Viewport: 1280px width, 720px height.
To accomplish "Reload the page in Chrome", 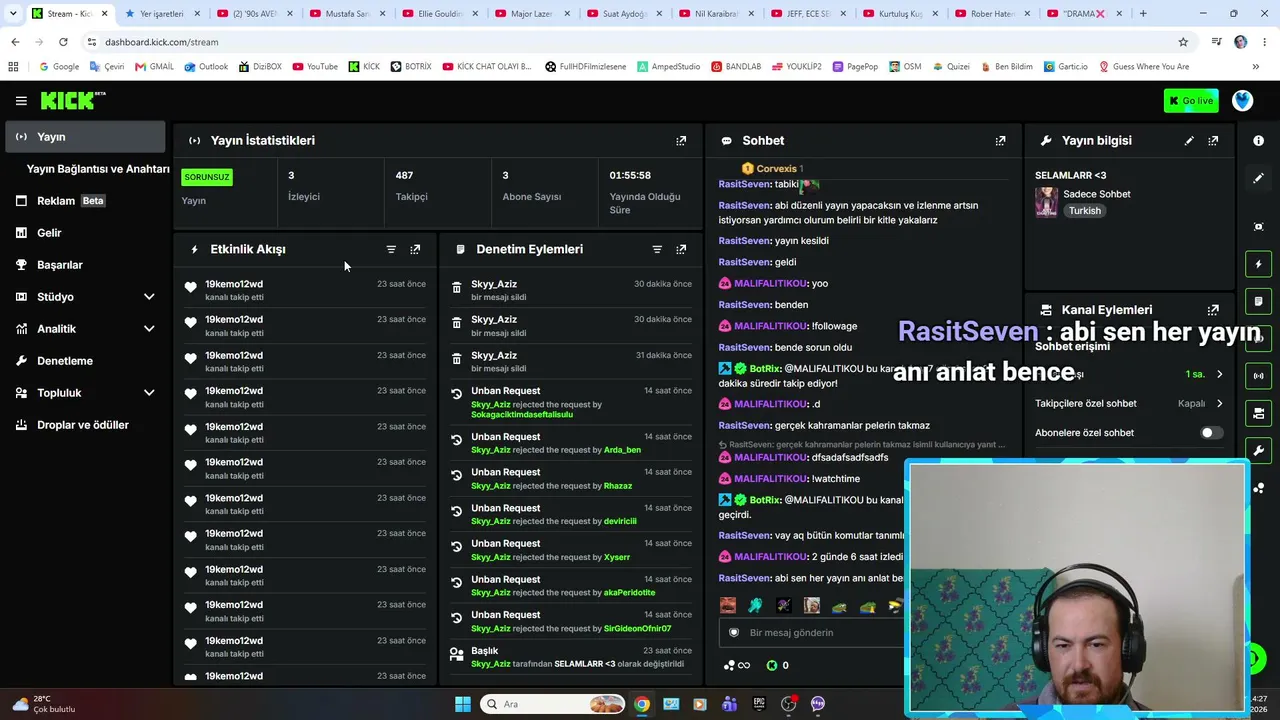I will pos(63,42).
